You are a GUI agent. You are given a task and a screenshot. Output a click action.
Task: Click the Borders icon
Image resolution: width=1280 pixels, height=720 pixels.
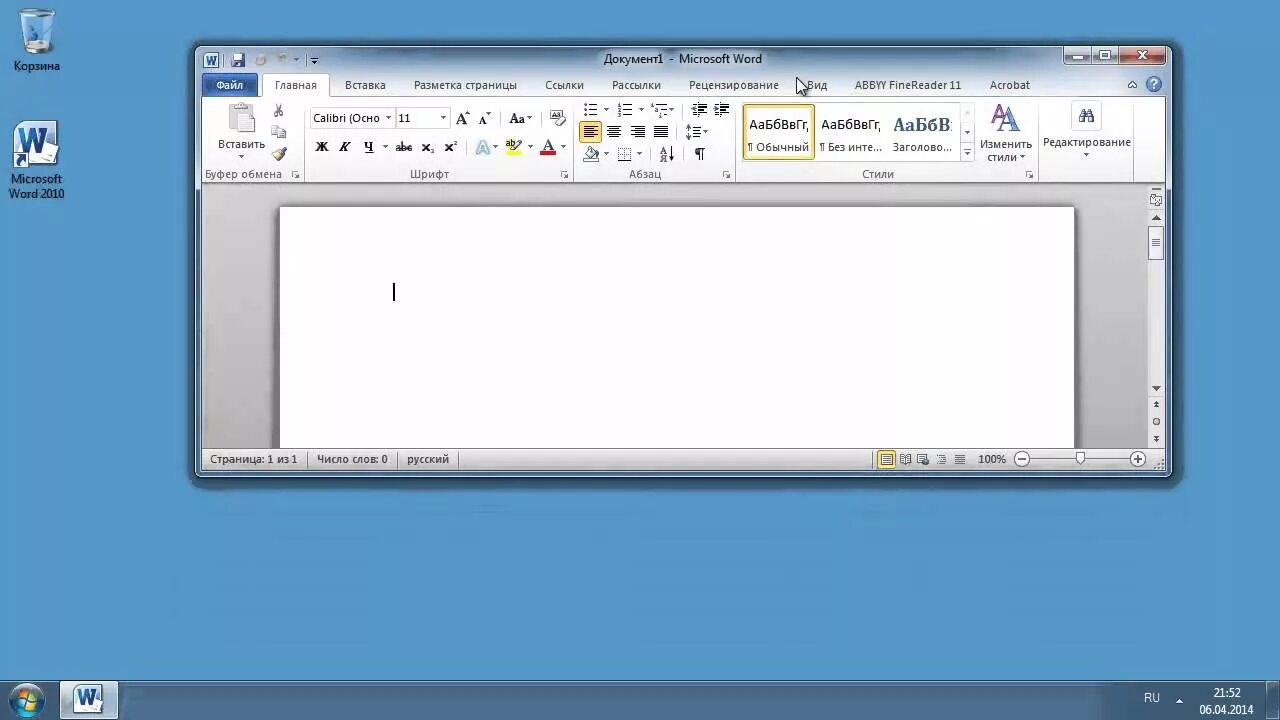[624, 154]
